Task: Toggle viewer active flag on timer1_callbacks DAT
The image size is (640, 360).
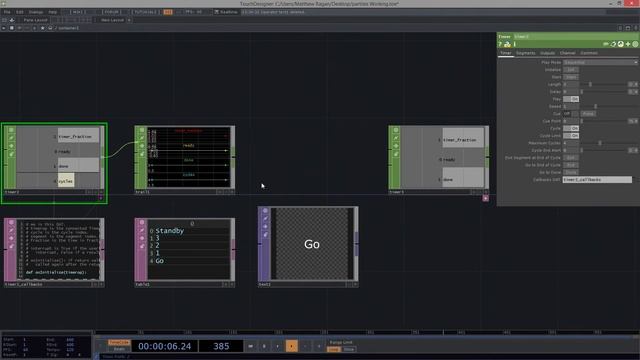Action: point(11,222)
